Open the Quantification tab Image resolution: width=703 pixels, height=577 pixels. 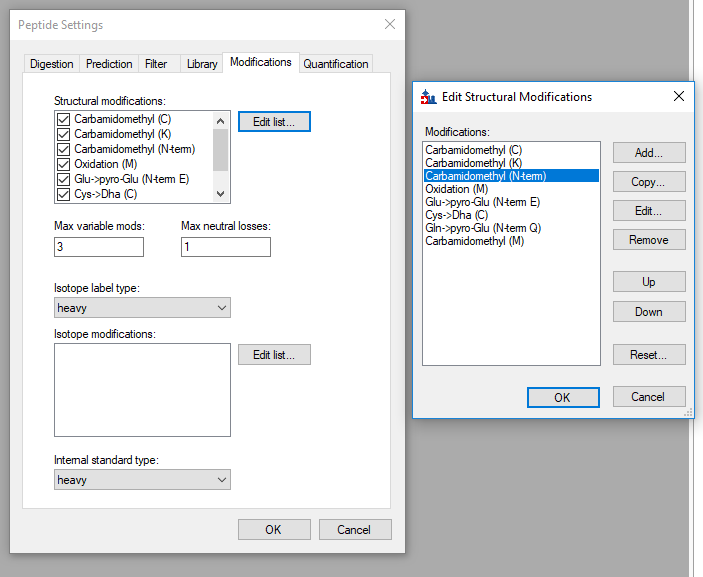(x=335, y=64)
